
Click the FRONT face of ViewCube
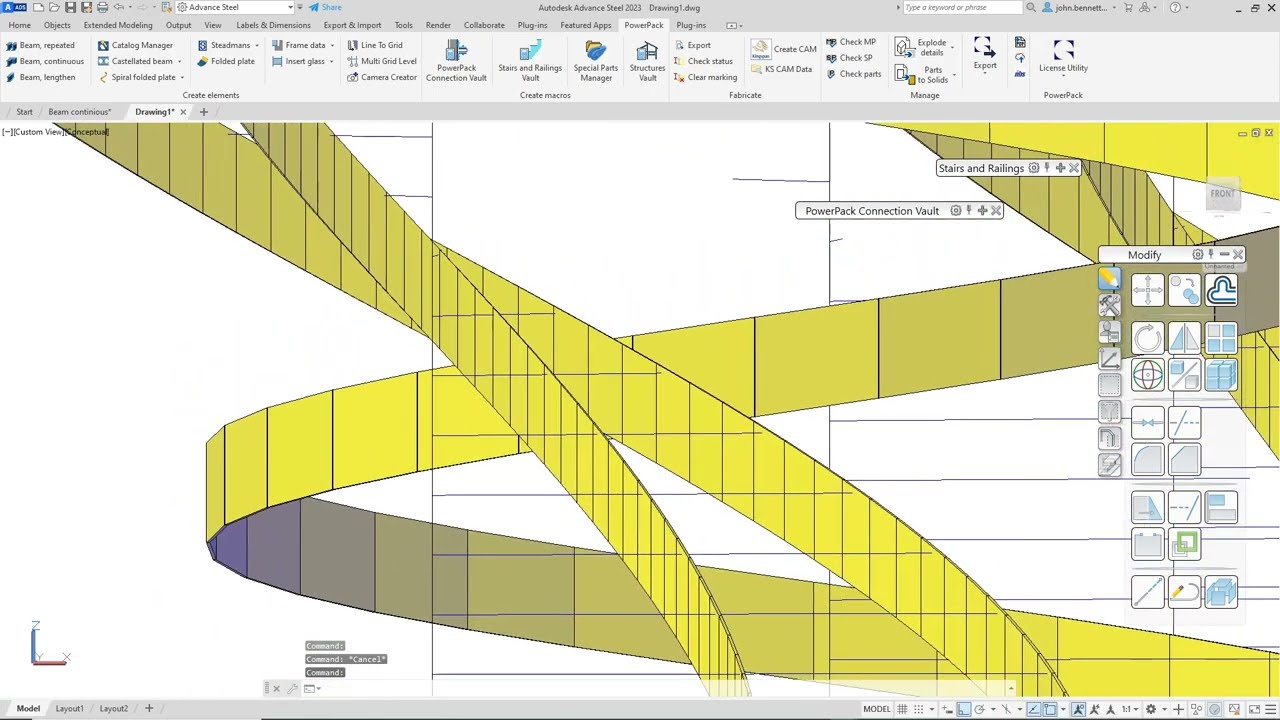[x=1222, y=194]
